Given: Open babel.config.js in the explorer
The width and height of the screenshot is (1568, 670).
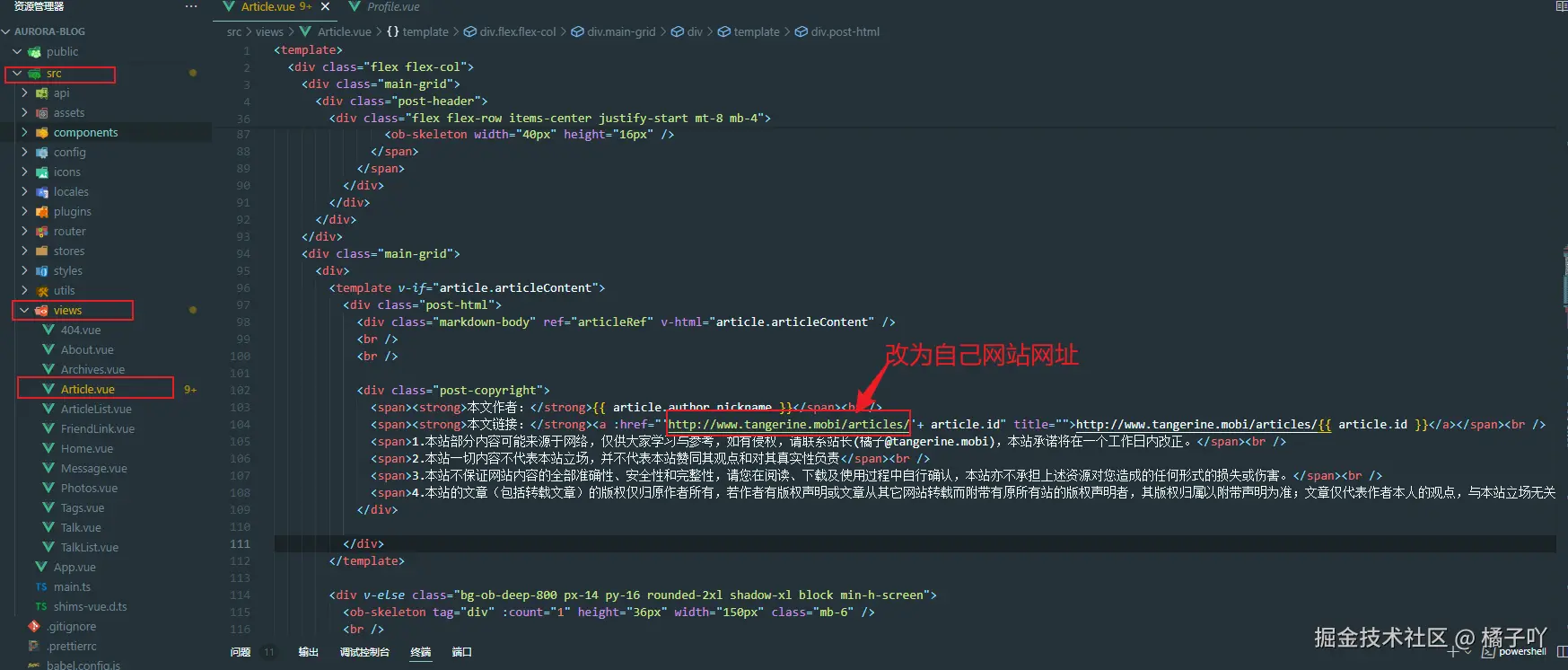Looking at the screenshot, I should [x=83, y=666].
